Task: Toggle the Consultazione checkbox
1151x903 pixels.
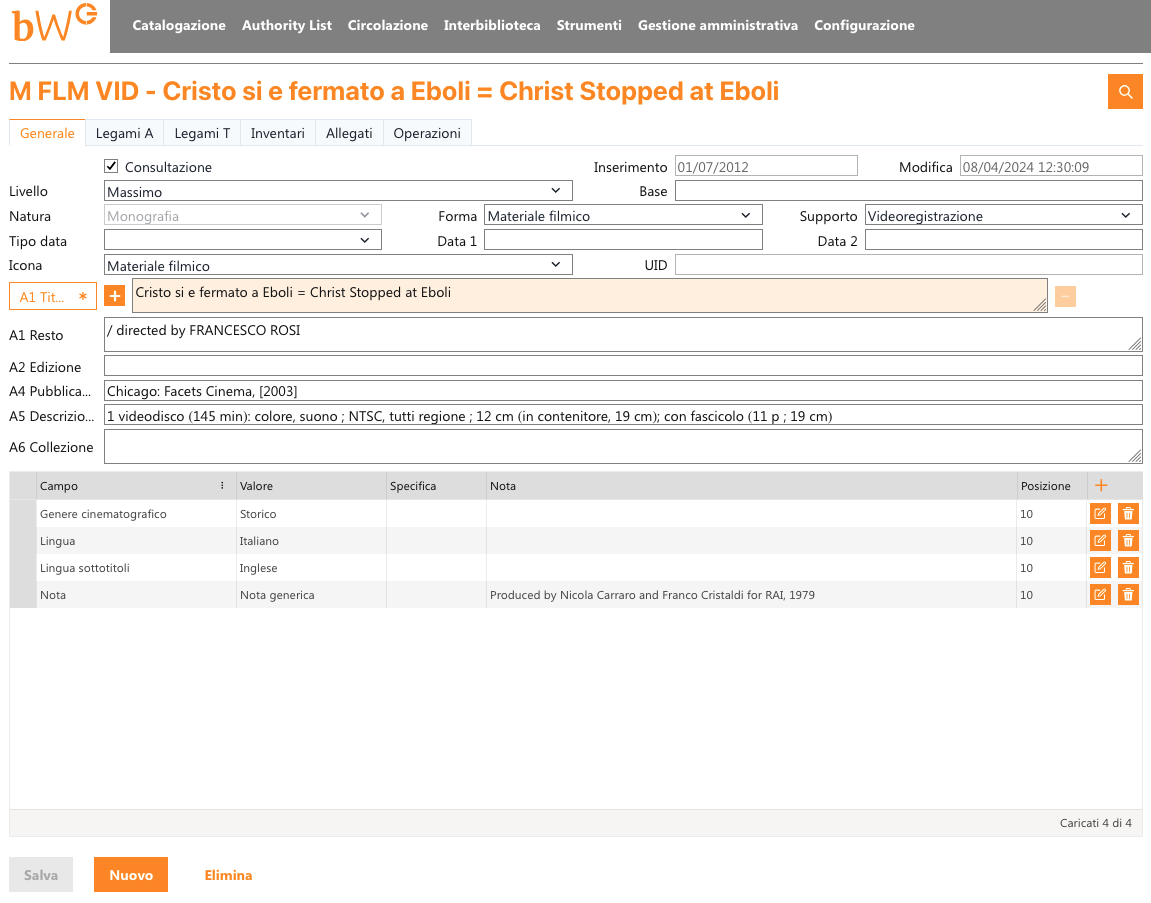Action: (112, 167)
